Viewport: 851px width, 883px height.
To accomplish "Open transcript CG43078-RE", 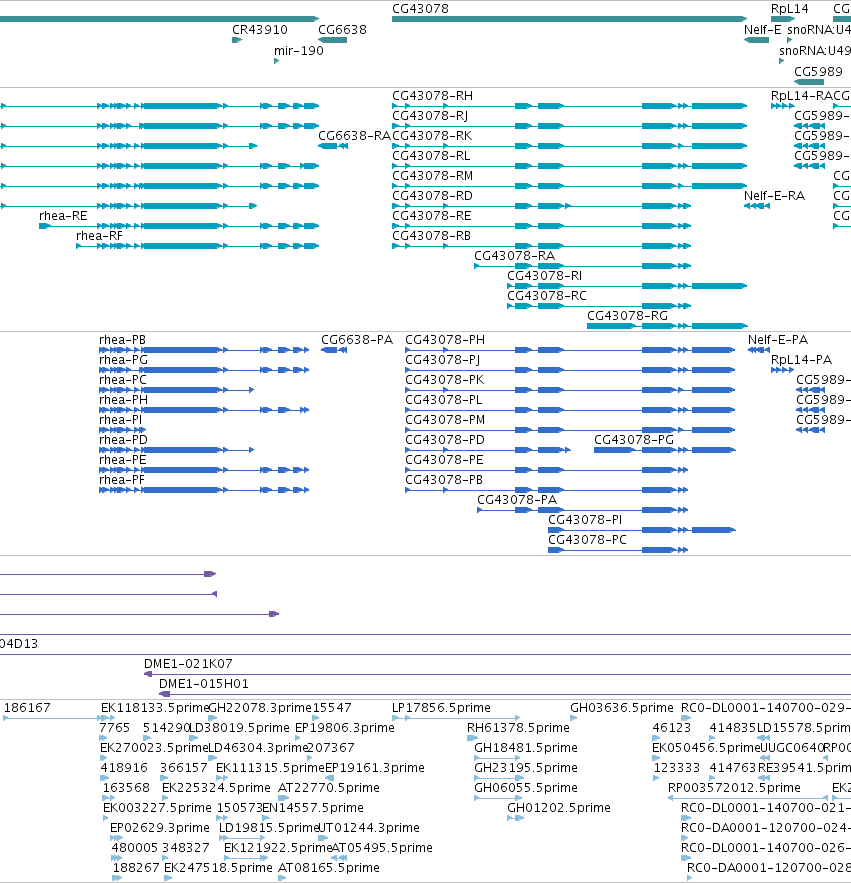I will [x=541, y=226].
